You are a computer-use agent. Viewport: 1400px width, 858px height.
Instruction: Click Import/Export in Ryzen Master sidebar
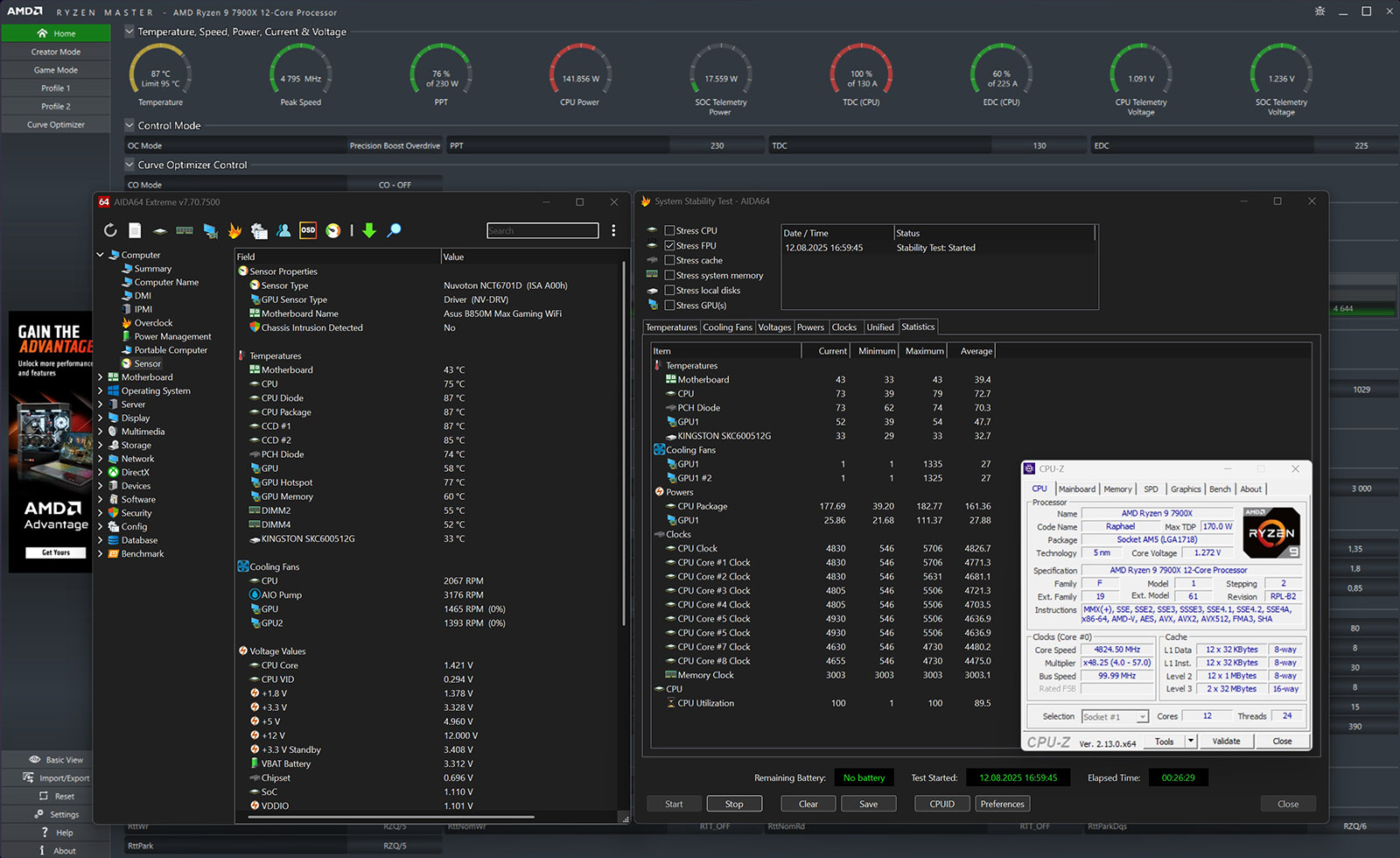pos(56,778)
